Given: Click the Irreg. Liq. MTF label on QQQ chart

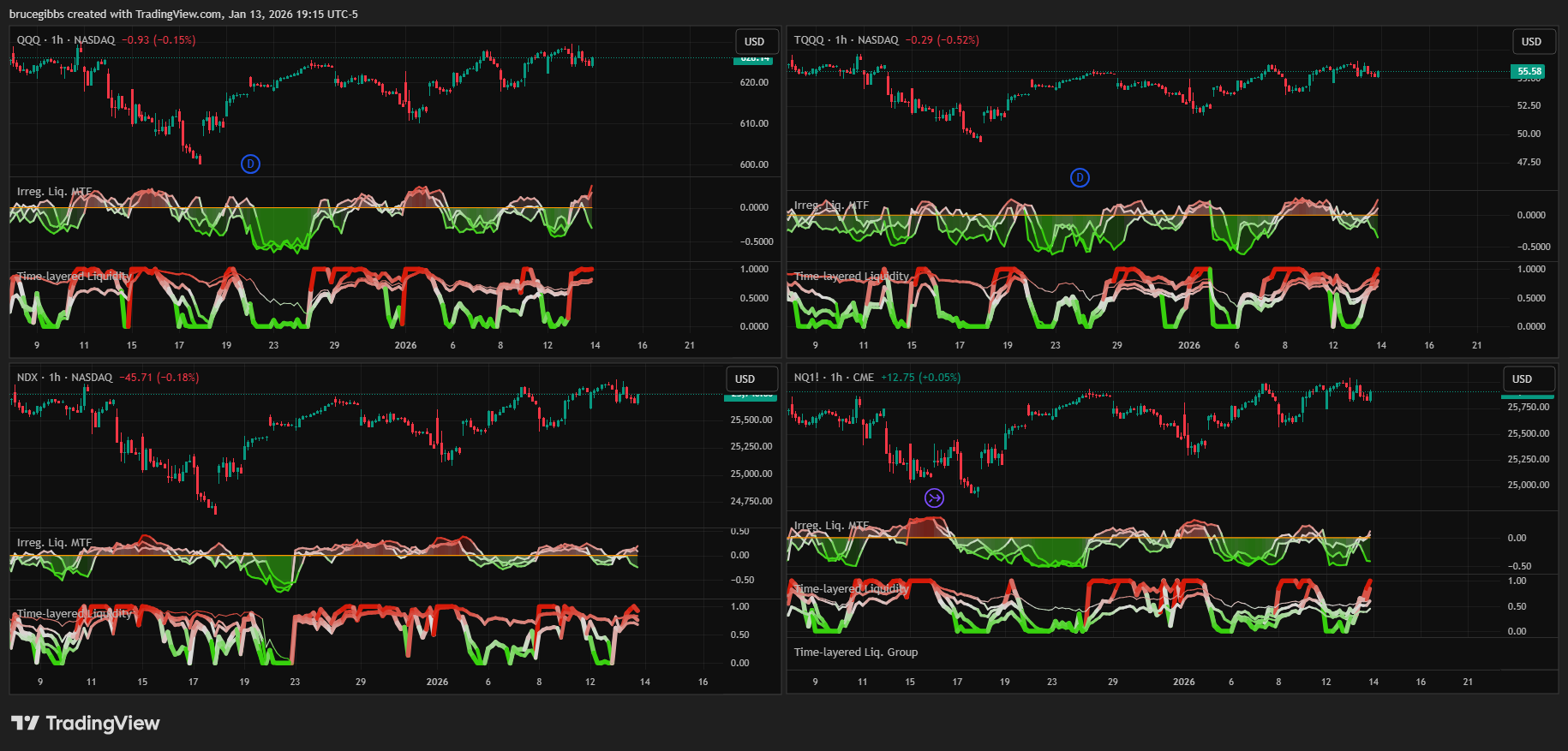Looking at the screenshot, I should pos(54,192).
